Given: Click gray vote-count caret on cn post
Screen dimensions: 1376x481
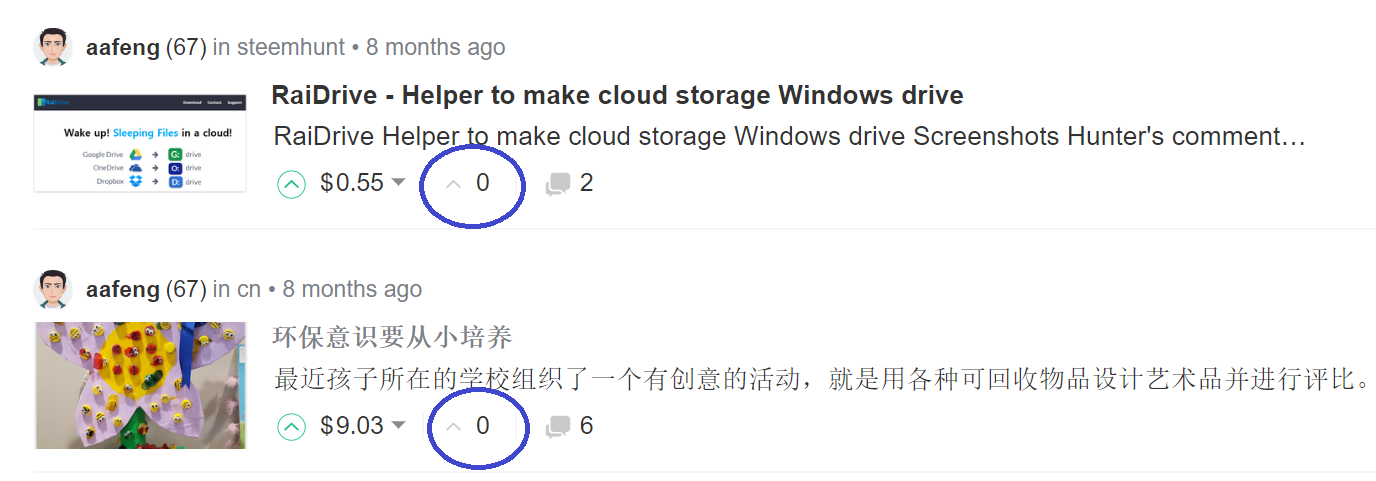Looking at the screenshot, I should pos(453,427).
